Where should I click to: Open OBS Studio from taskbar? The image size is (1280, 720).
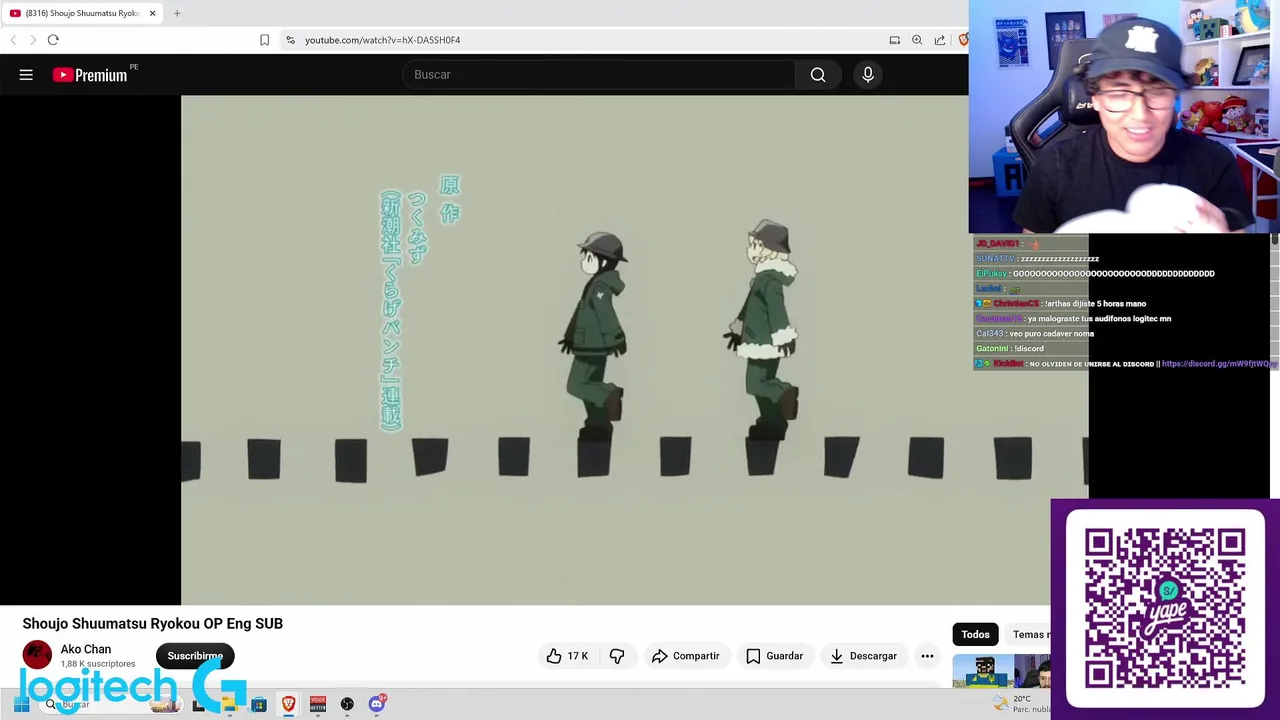[347, 704]
